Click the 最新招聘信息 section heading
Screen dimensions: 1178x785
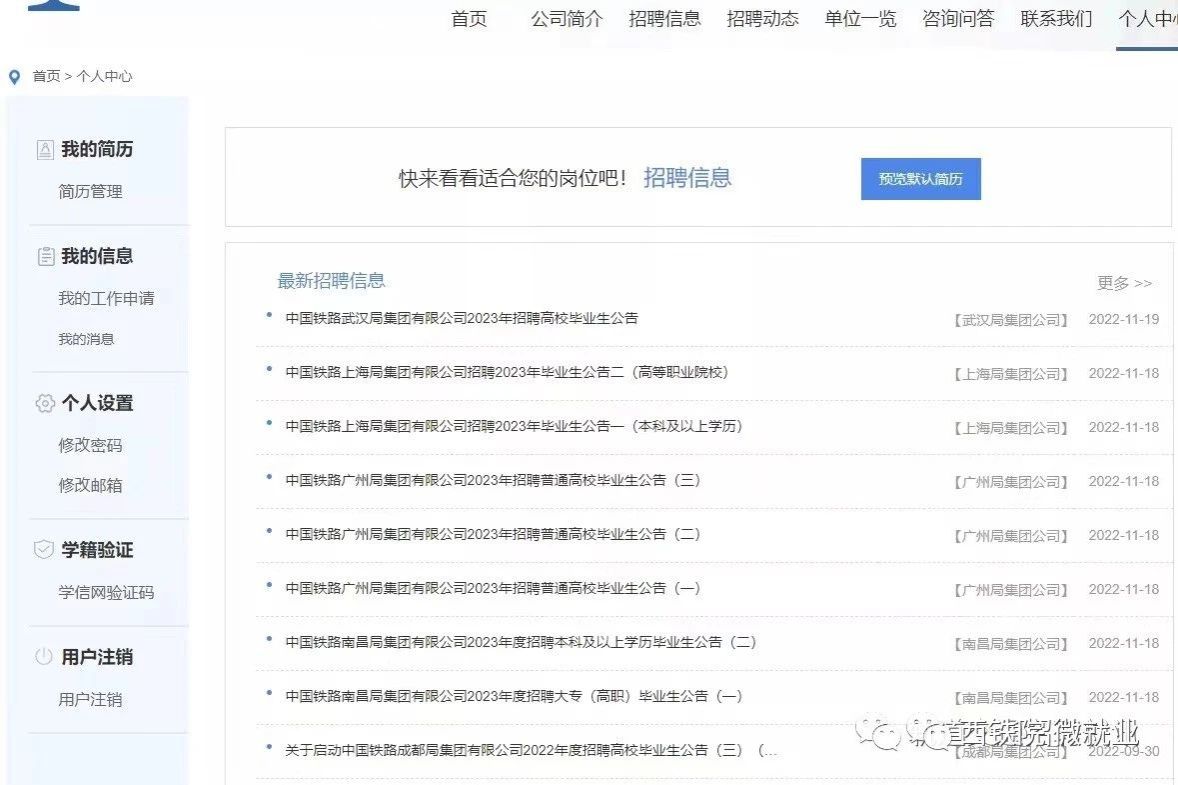(x=331, y=281)
